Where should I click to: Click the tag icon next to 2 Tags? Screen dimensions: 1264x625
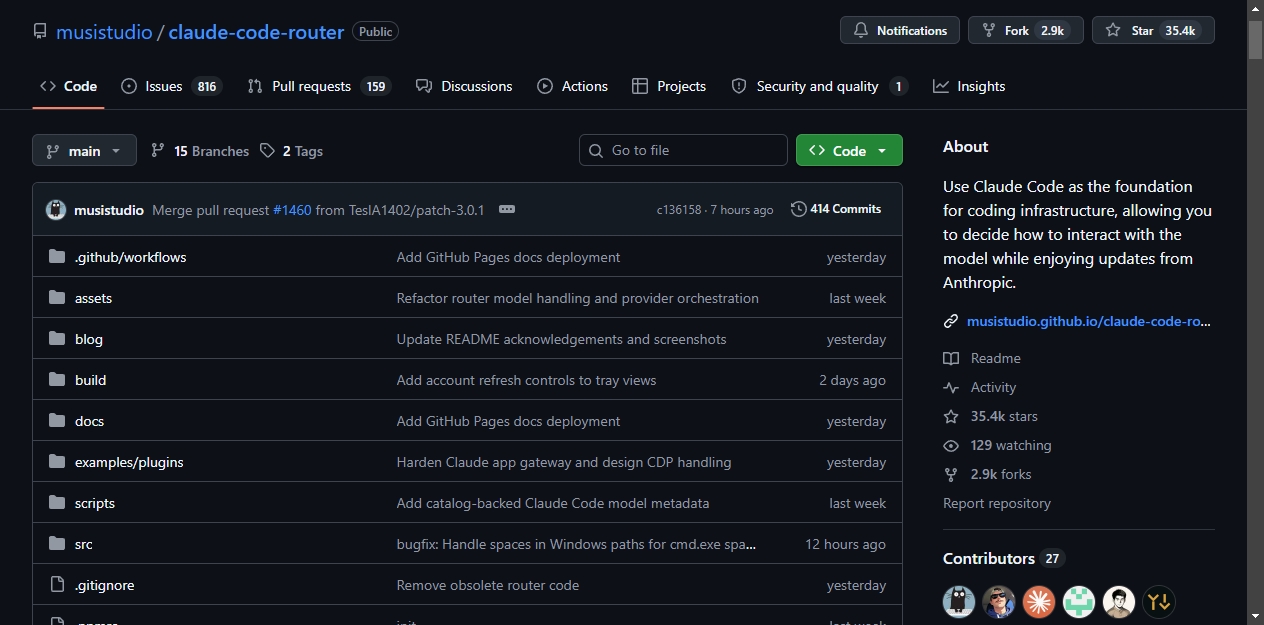(x=267, y=151)
